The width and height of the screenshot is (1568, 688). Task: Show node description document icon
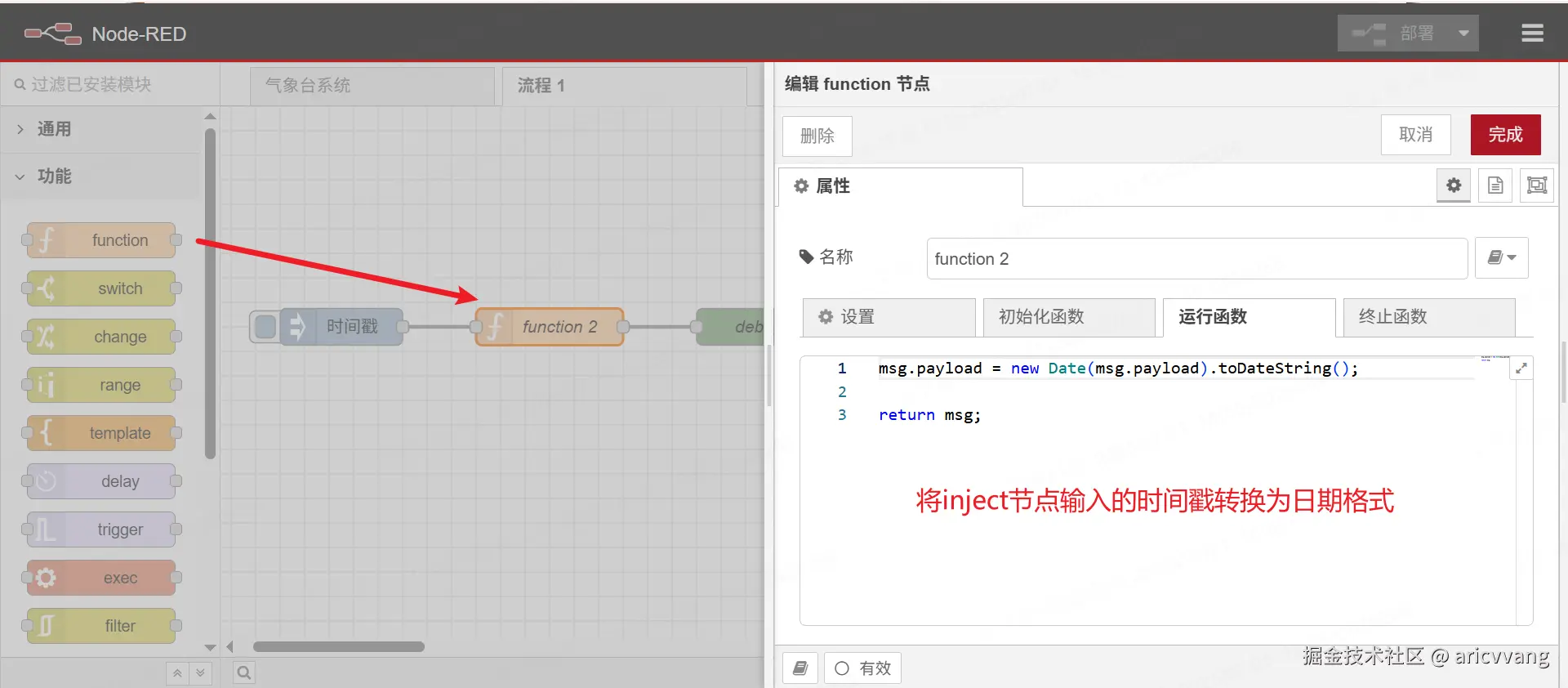point(1495,185)
